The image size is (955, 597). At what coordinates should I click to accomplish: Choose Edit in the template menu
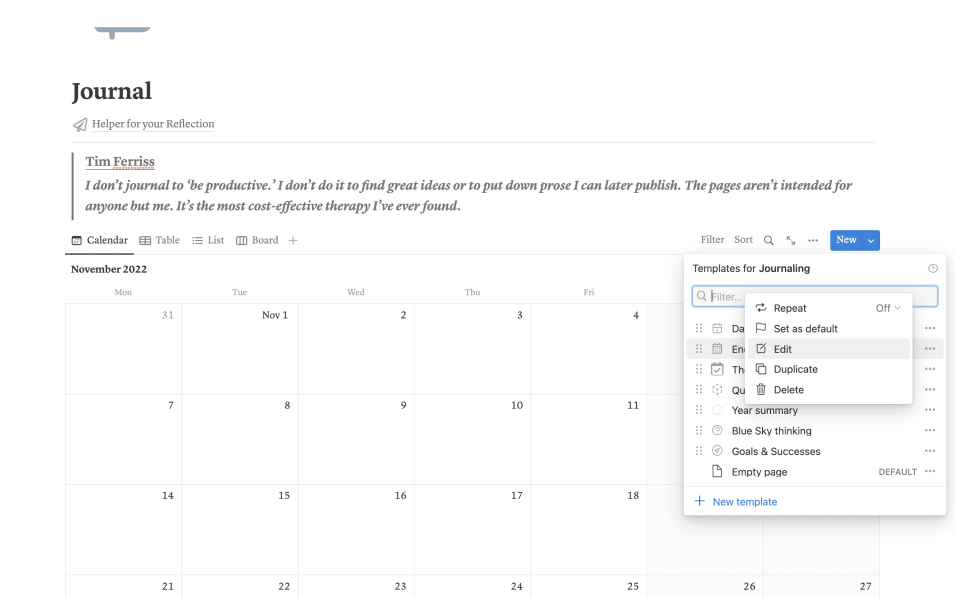(828, 349)
